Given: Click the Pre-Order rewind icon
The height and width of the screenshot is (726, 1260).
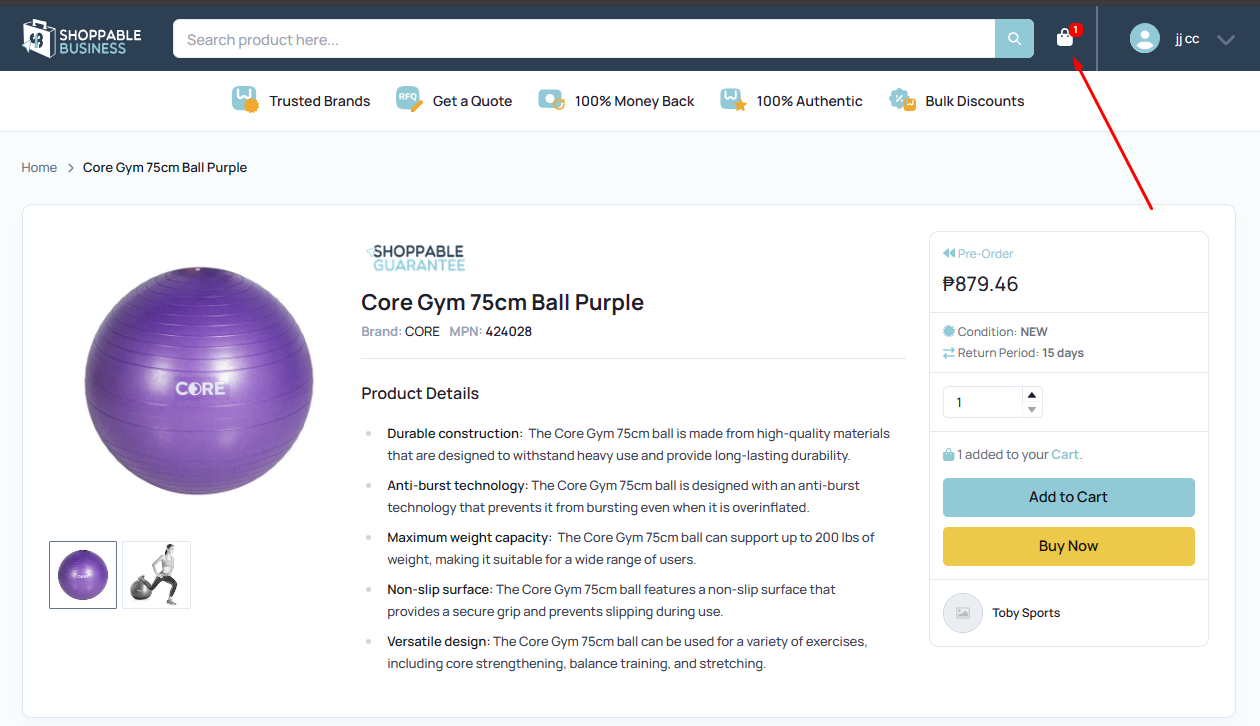Looking at the screenshot, I should pyautogui.click(x=949, y=253).
